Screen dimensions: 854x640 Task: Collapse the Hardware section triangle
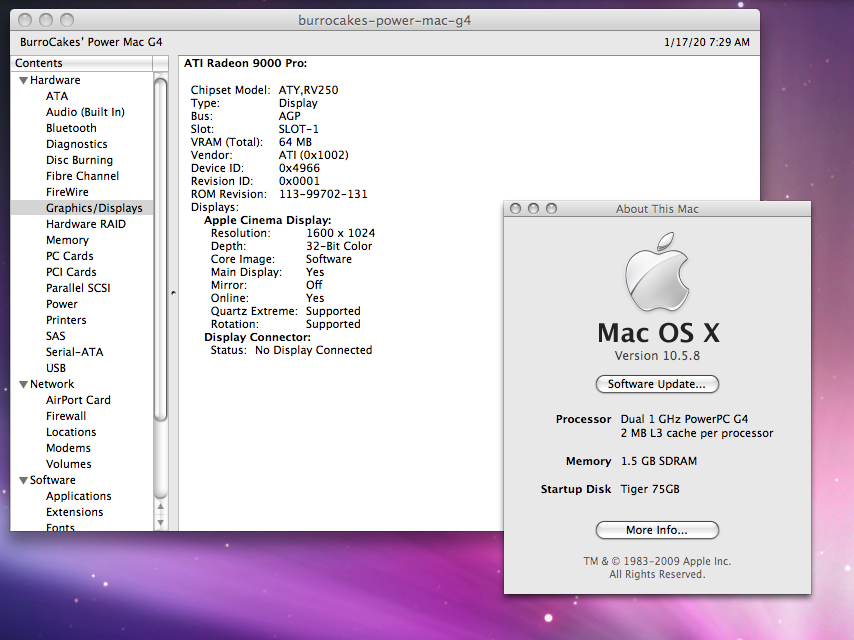click(23, 80)
